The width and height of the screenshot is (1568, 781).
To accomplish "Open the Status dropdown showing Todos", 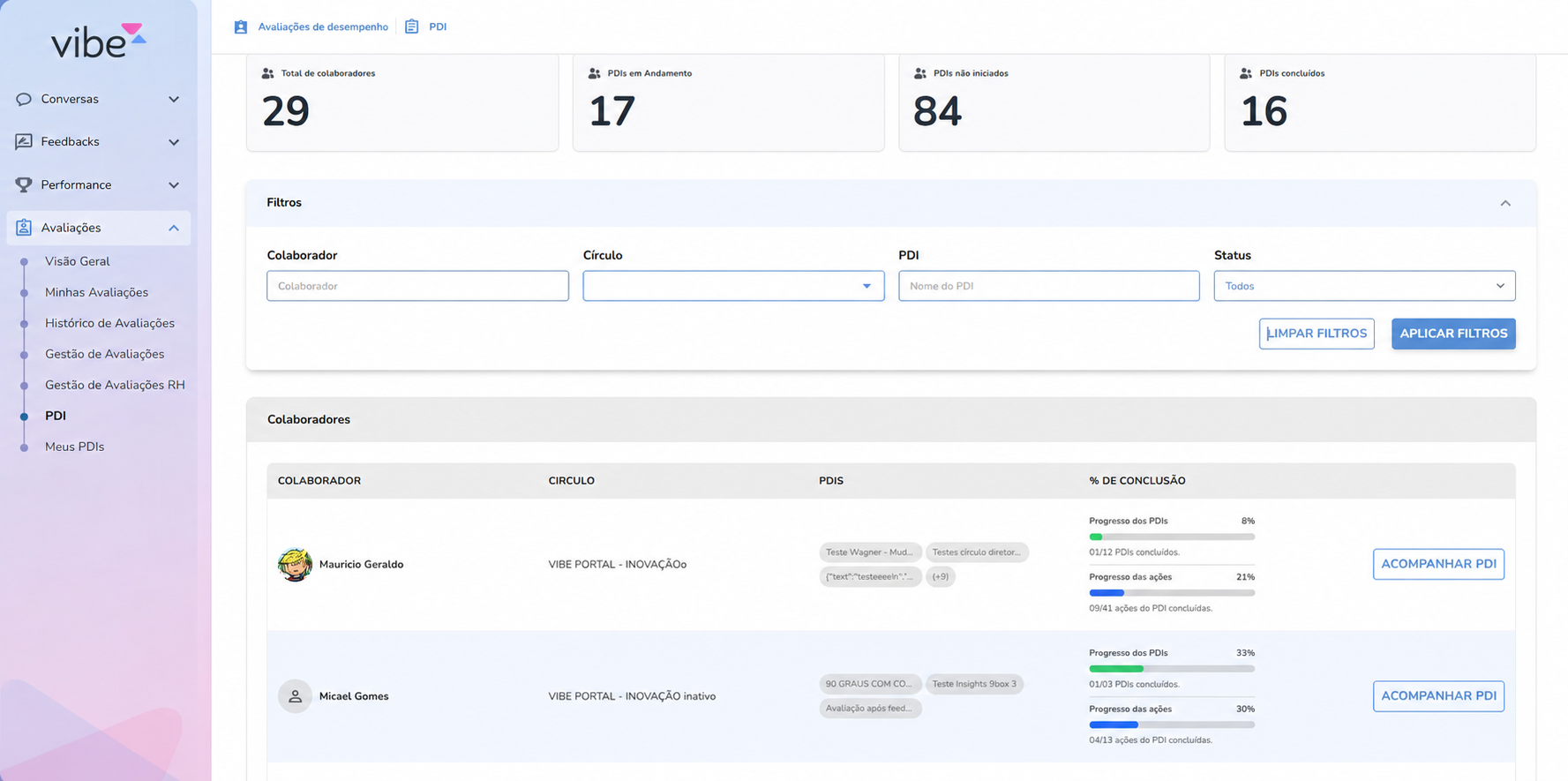I will (x=1364, y=286).
